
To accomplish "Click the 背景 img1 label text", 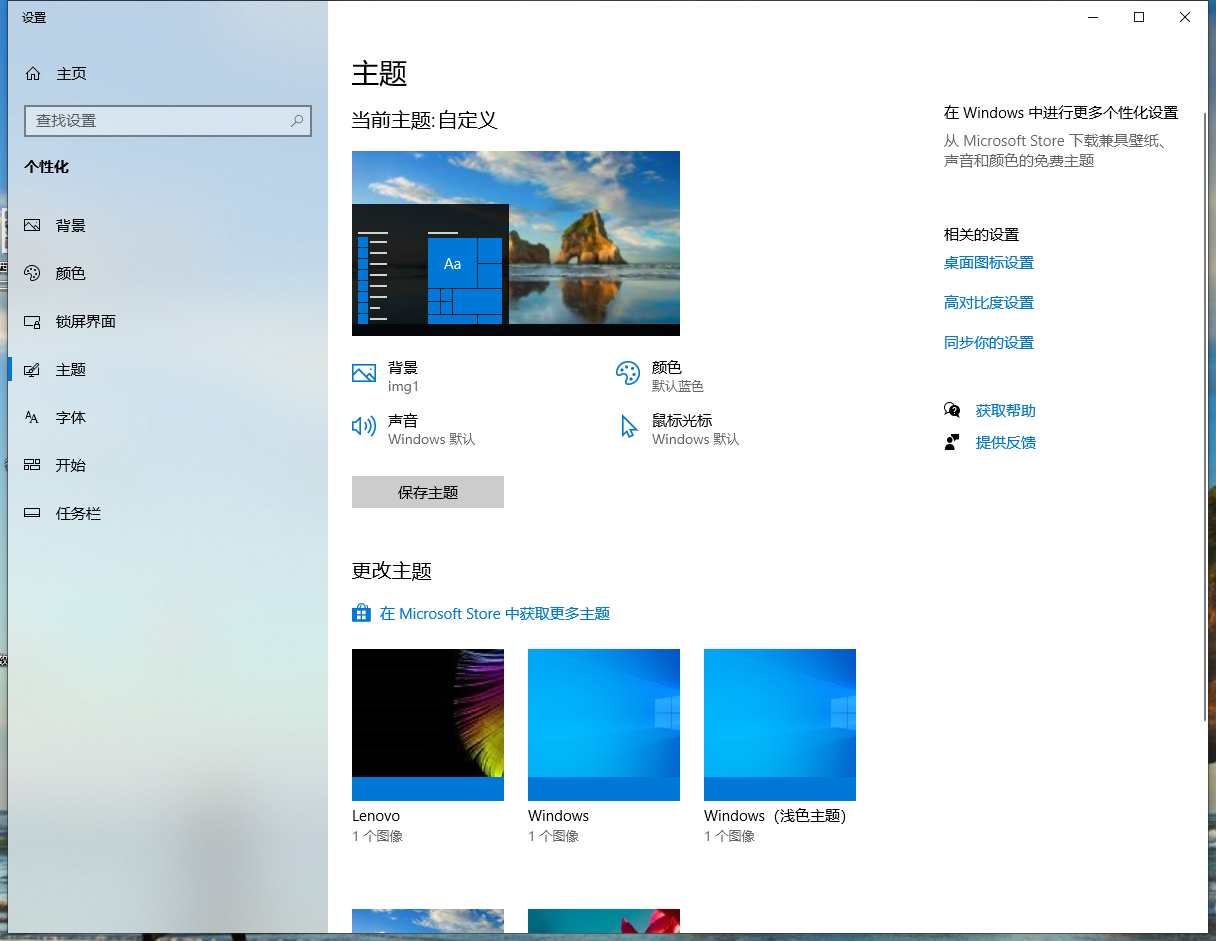I will point(403,376).
